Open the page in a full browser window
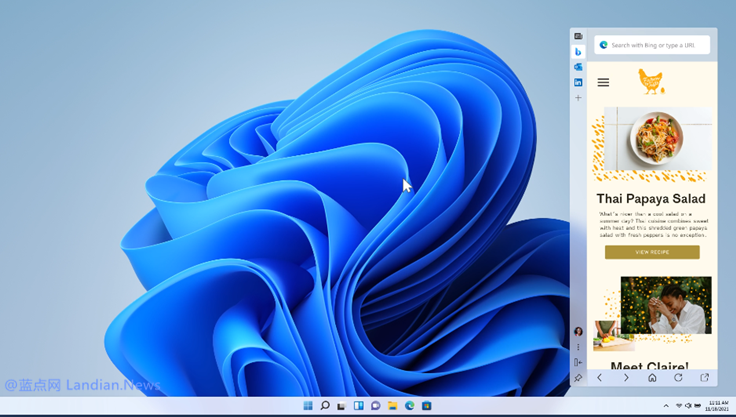The image size is (736, 417). pos(704,378)
